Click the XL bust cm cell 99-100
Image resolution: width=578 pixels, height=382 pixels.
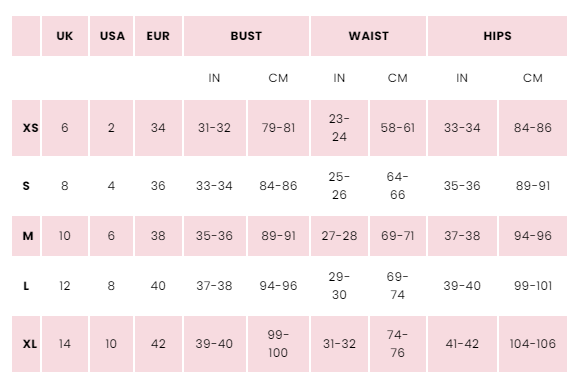coord(278,344)
